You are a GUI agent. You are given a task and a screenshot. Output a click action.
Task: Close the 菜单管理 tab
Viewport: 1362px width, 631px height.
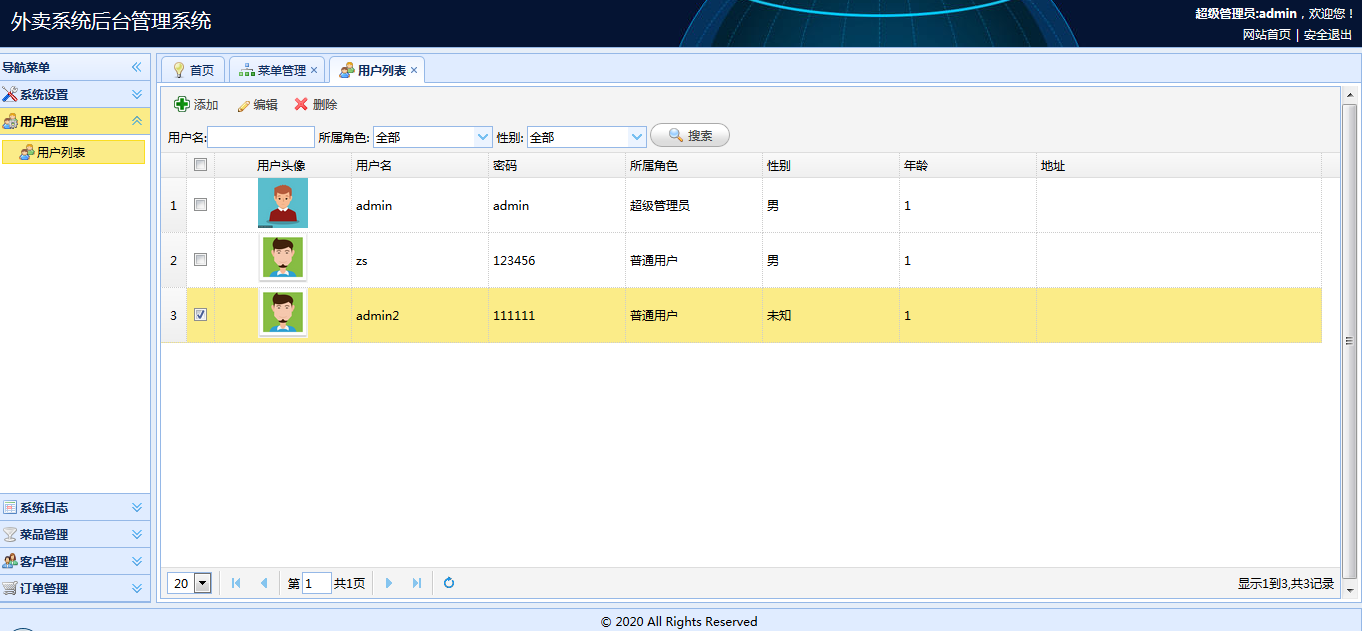(x=314, y=70)
